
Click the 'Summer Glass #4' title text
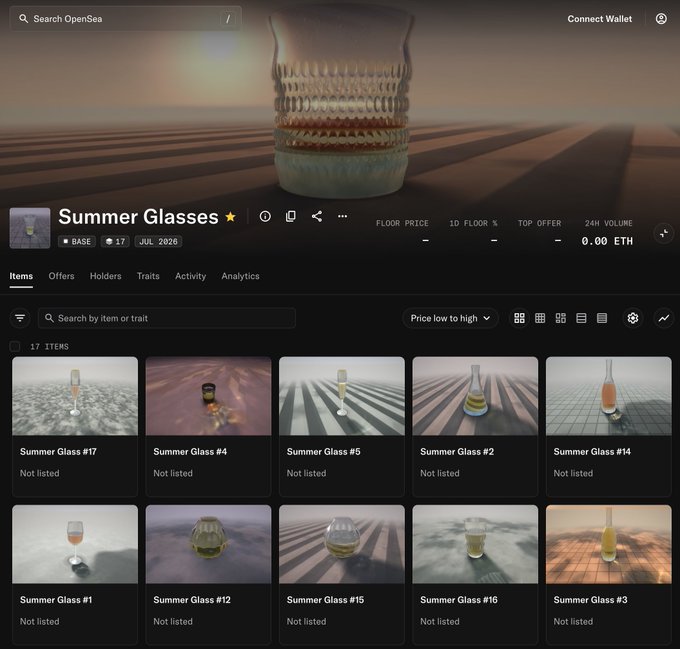pyautogui.click(x=190, y=452)
